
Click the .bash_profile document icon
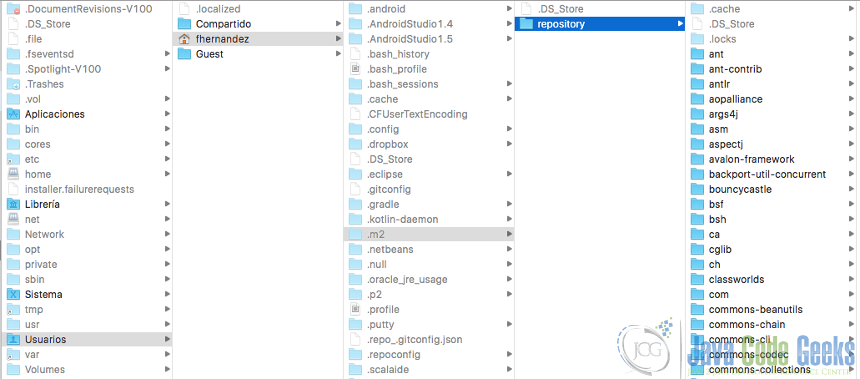355,69
